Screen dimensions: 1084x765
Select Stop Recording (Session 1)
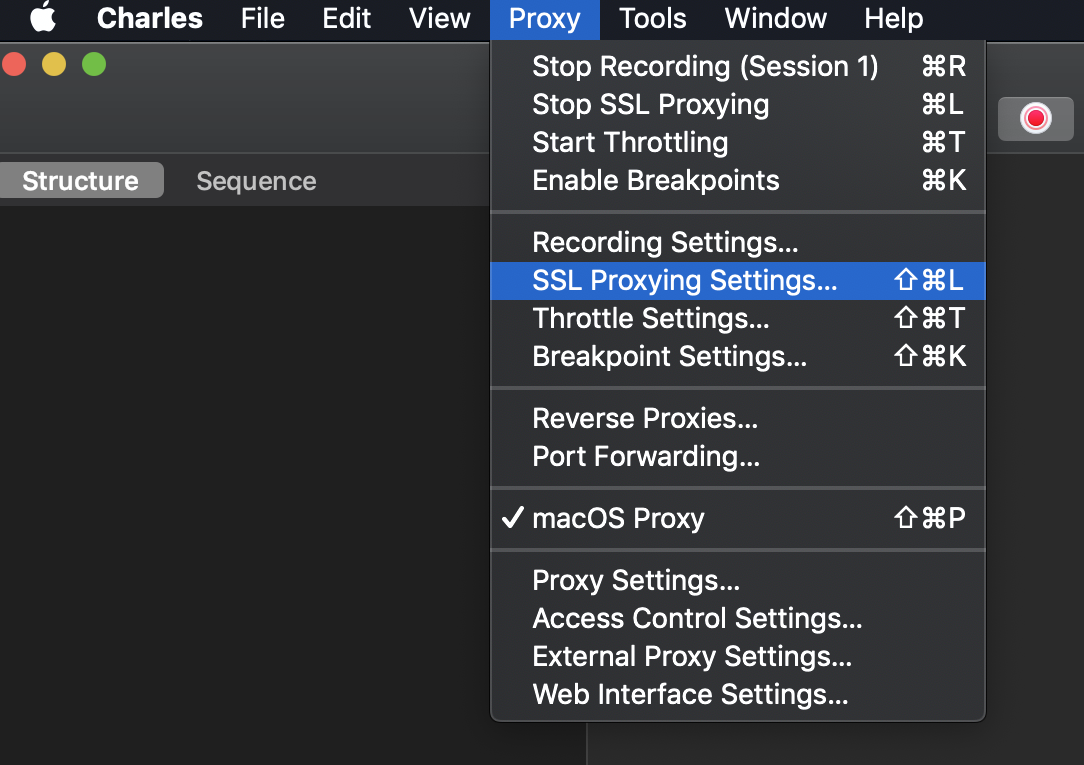(738, 66)
